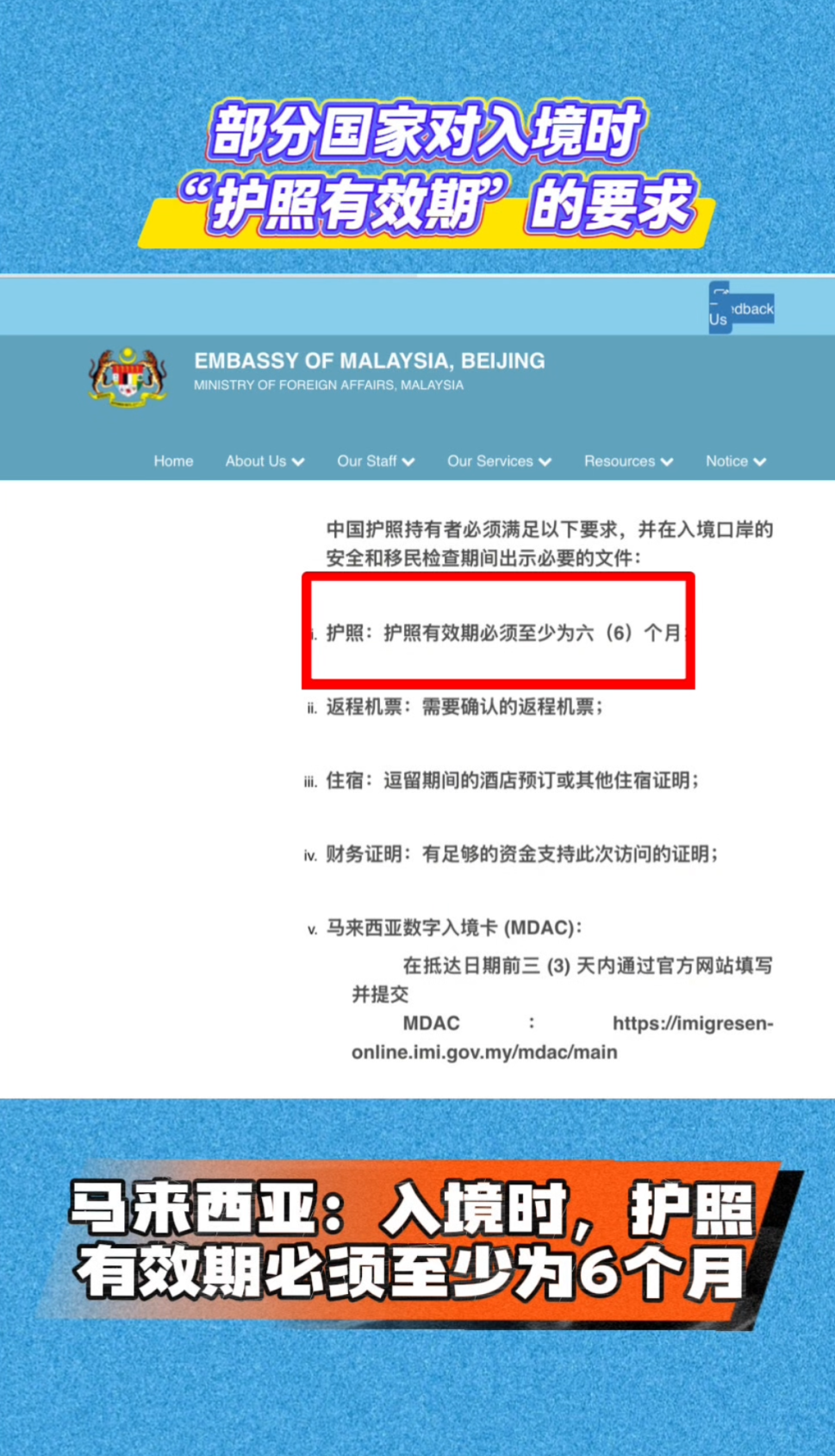Select the 财务证明 requirement line
The image size is (835, 1456).
tap(521, 854)
